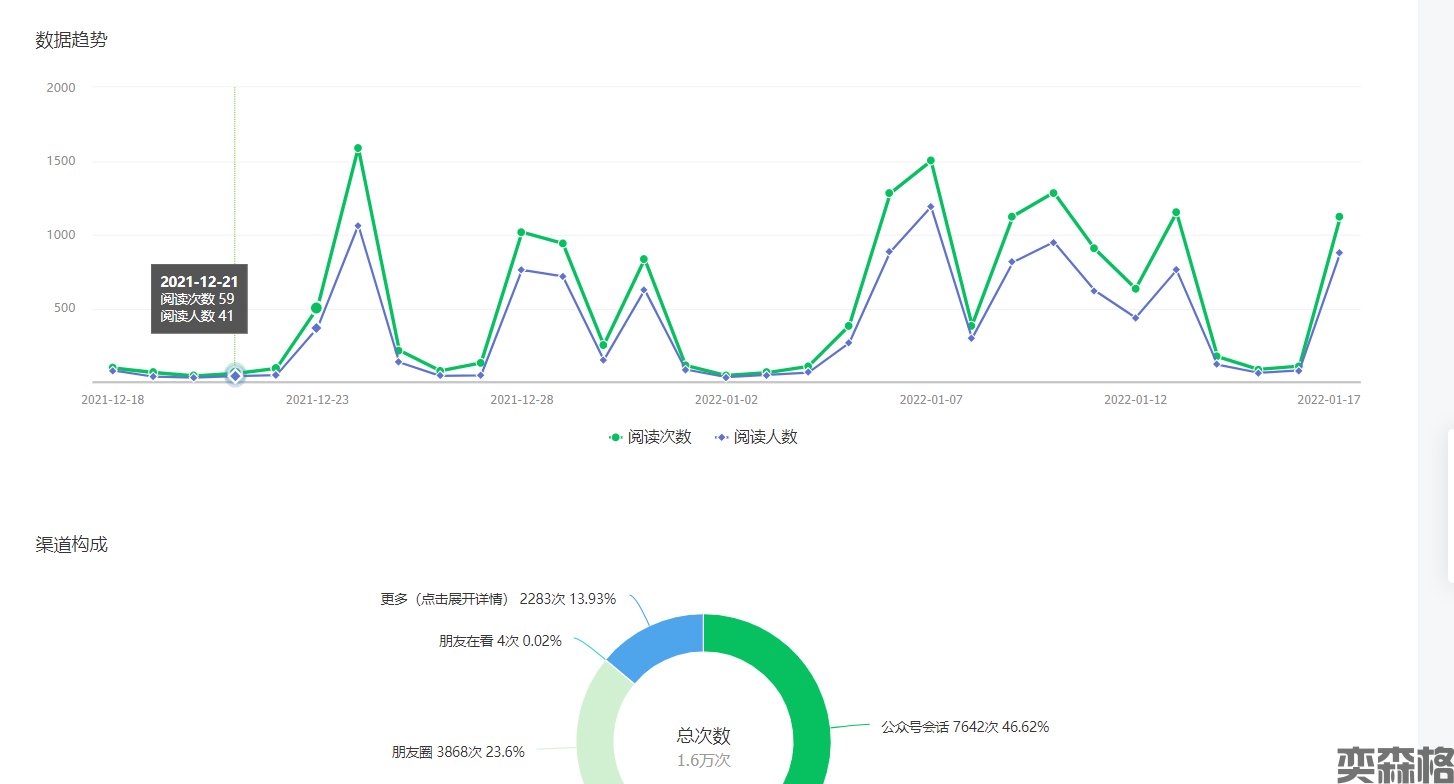The height and width of the screenshot is (784, 1454).
Task: Click the 总次数 center of donut chart
Action: (703, 737)
